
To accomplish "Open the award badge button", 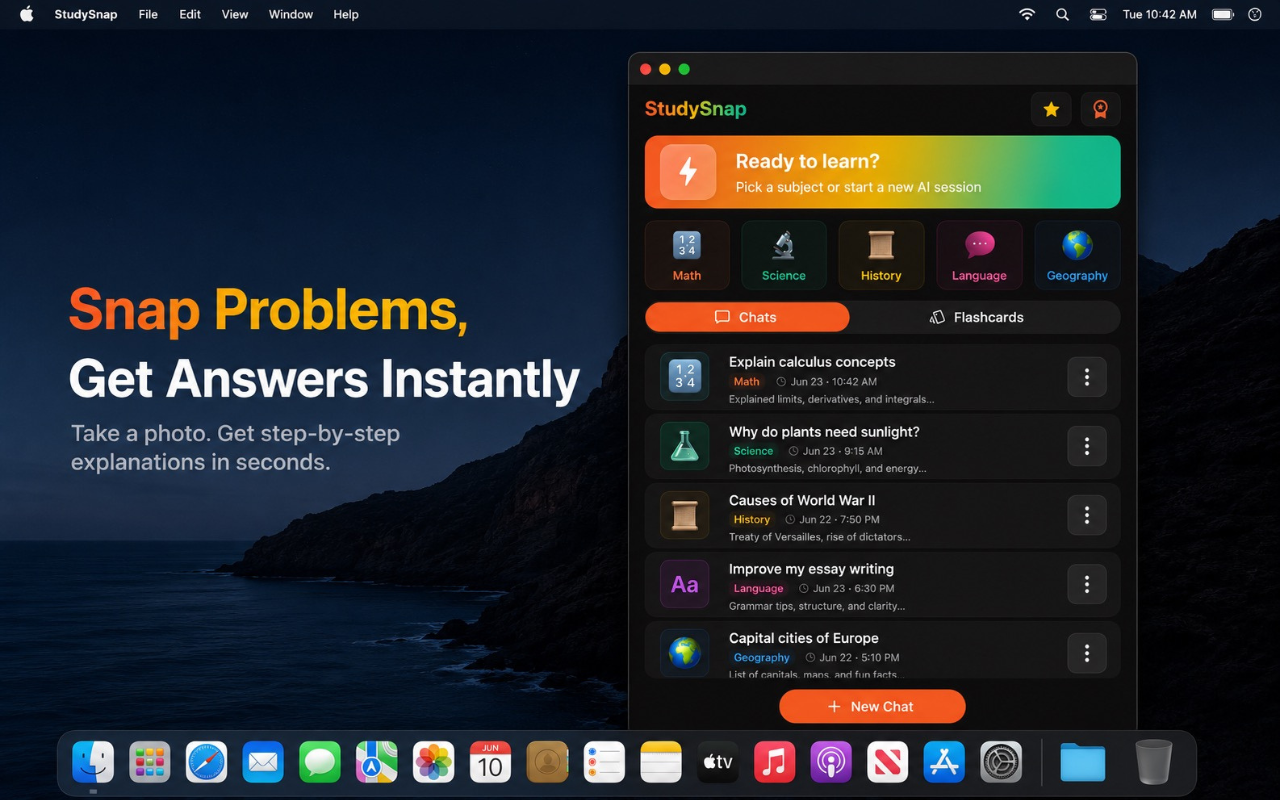I will coord(1100,109).
